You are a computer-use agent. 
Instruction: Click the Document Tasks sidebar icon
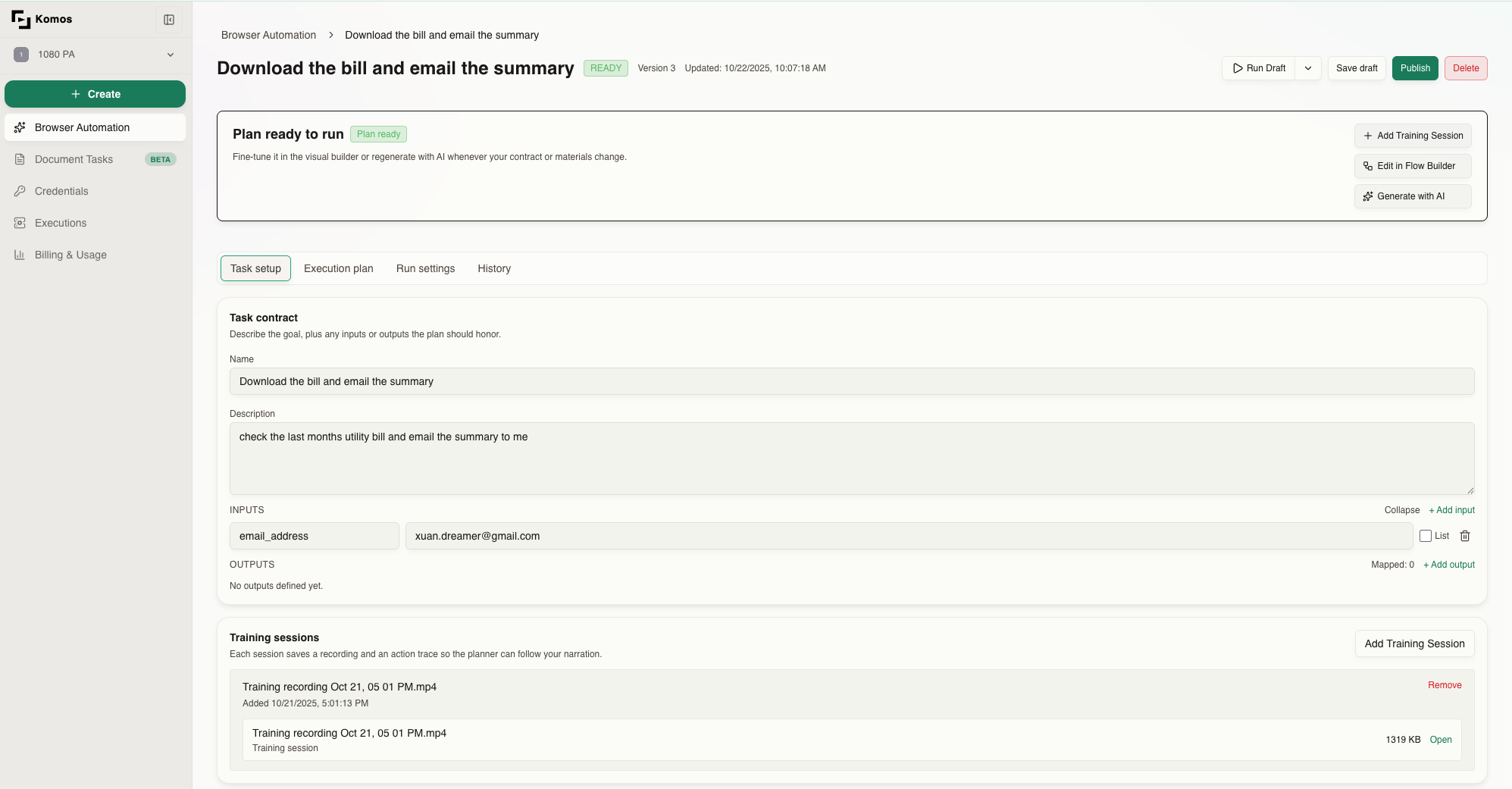pos(20,159)
